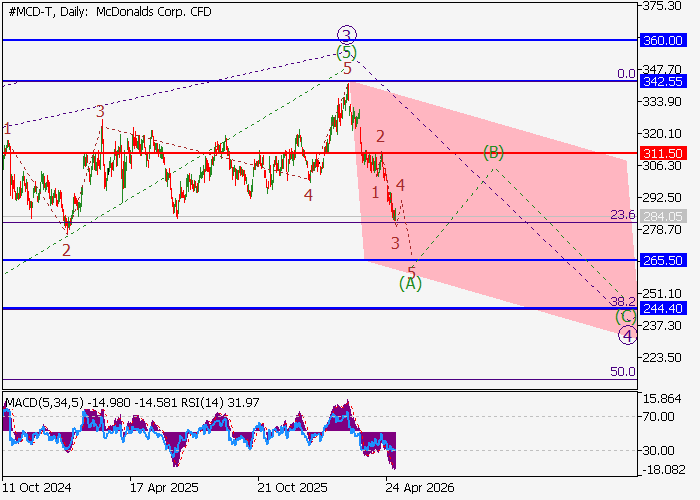Click the 237.30 price axis value
Image resolution: width=700 pixels, height=500 pixels.
point(662,326)
